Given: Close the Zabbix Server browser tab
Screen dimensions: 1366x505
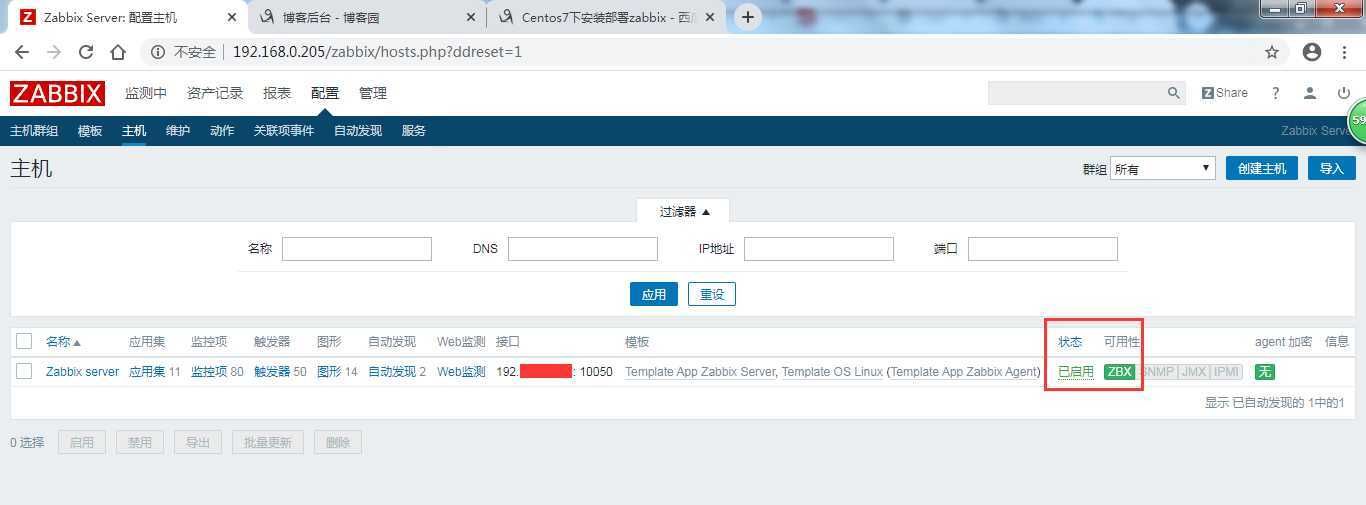Looking at the screenshot, I should click(232, 17).
